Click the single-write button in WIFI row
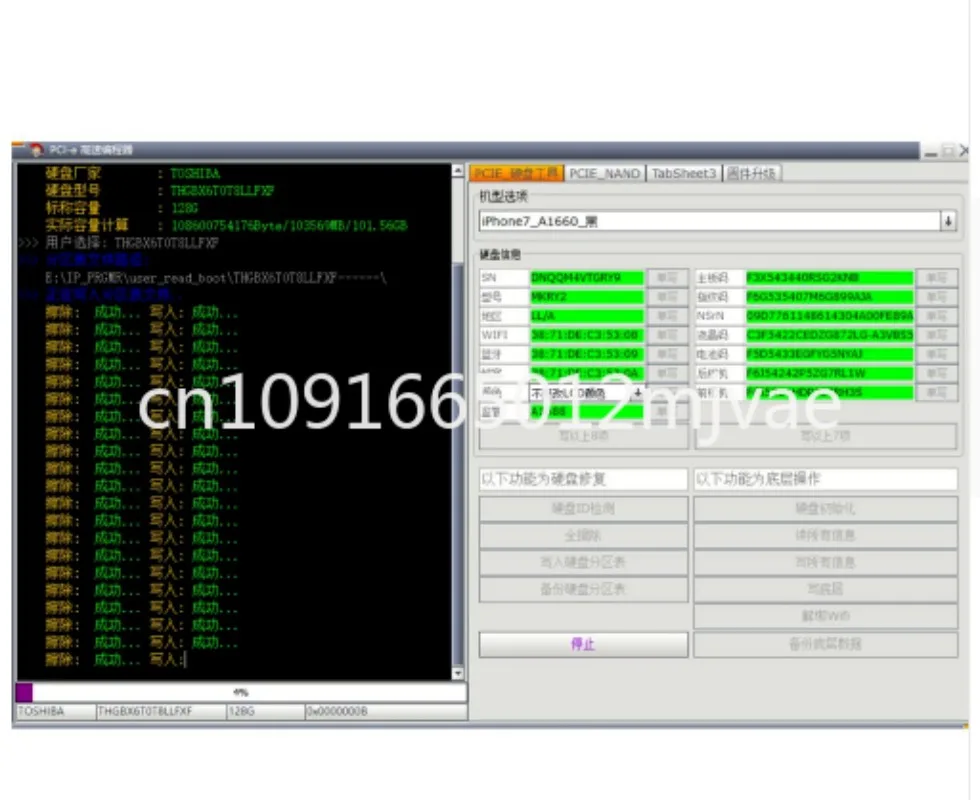 (x=668, y=335)
